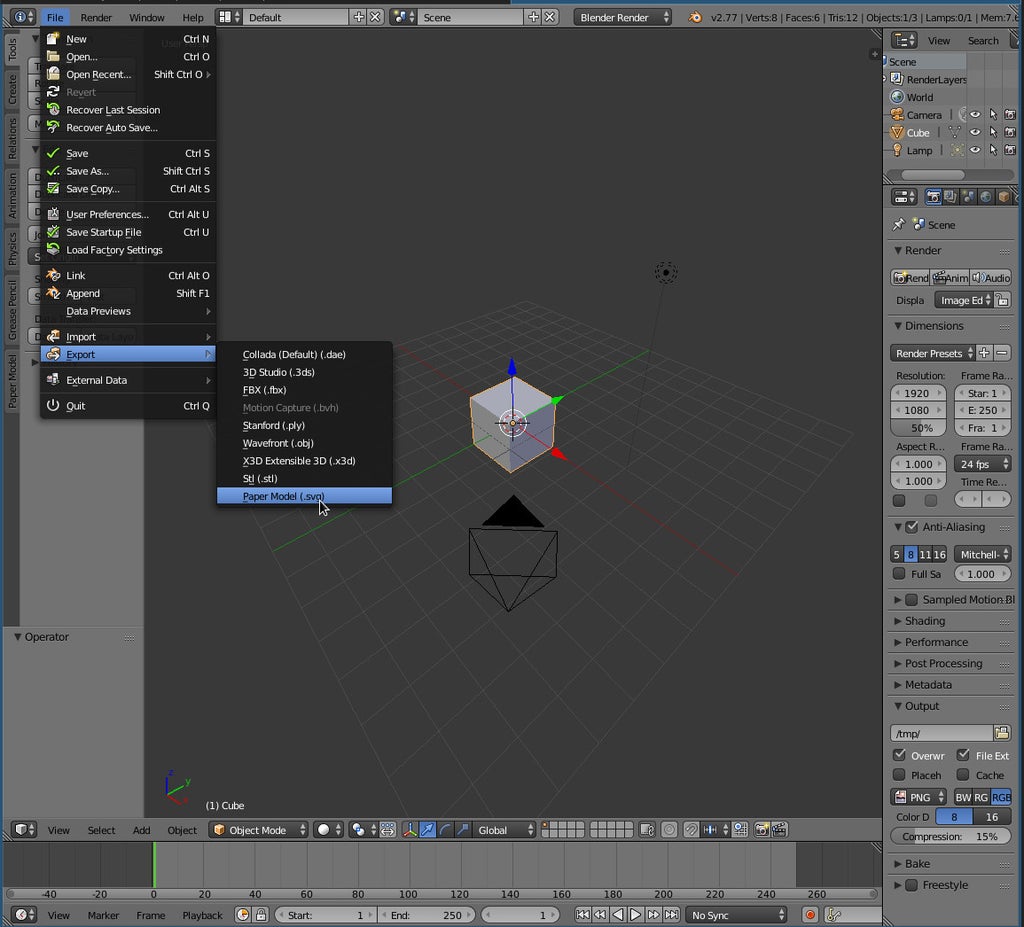The width and height of the screenshot is (1024, 927).
Task: Click the Blender logo icon in header
Action: [695, 17]
